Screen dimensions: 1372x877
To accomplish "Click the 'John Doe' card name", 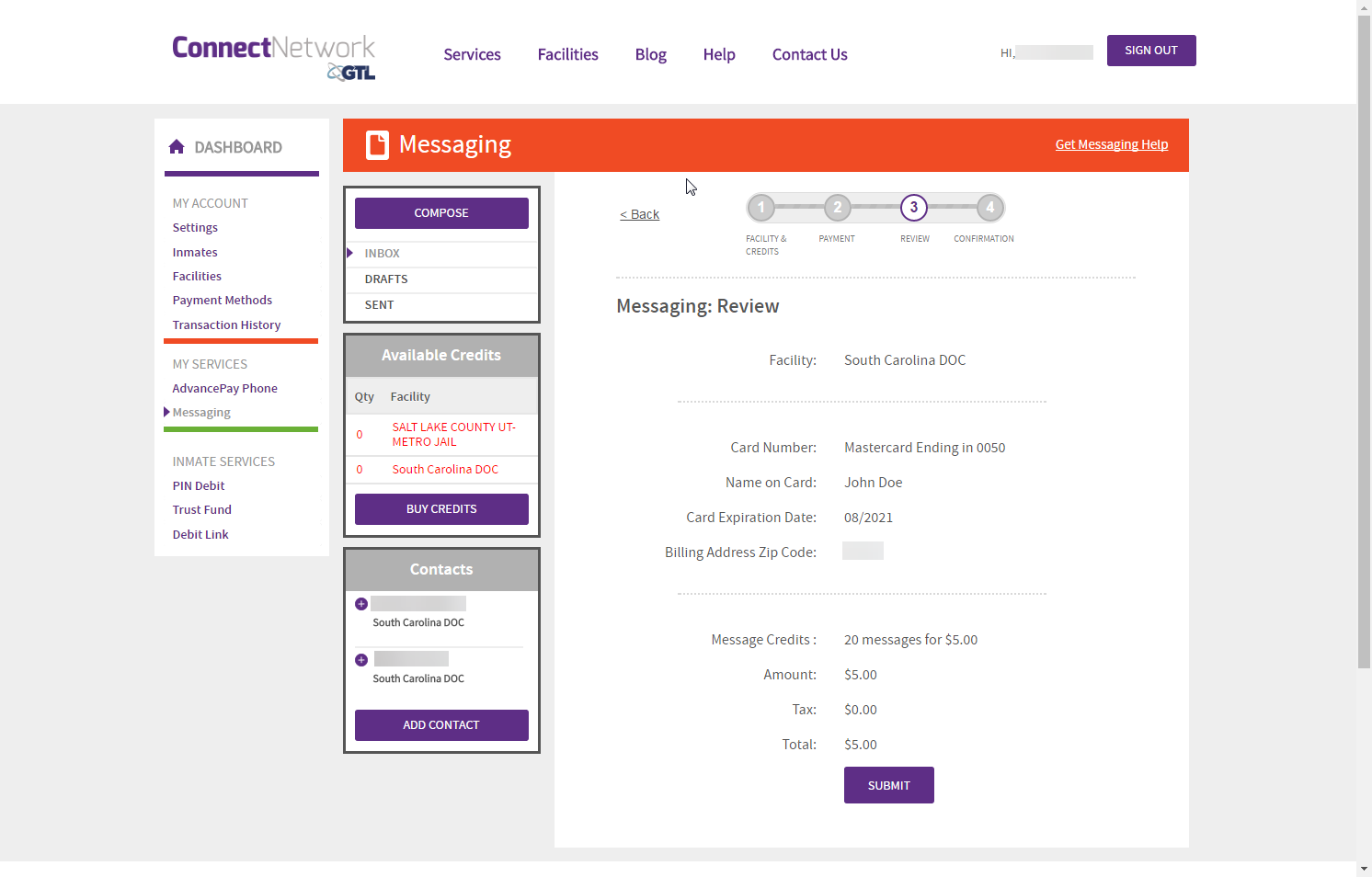I will 873,483.
